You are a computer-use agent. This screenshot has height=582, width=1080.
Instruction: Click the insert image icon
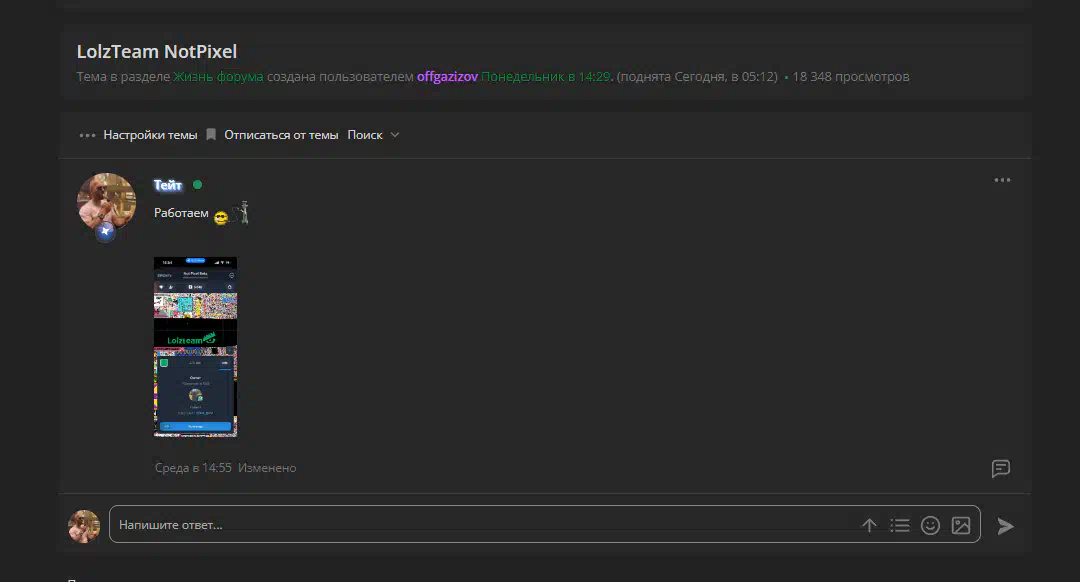961,526
